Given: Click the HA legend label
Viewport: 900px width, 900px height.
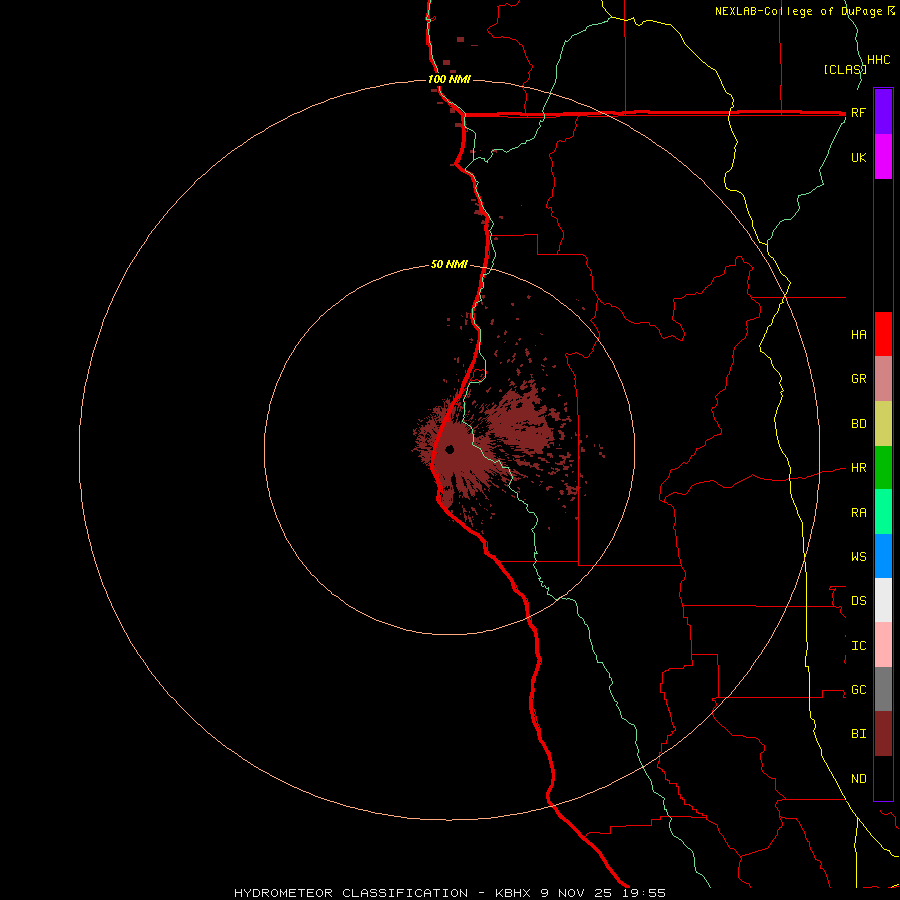Looking at the screenshot, I should (x=858, y=335).
